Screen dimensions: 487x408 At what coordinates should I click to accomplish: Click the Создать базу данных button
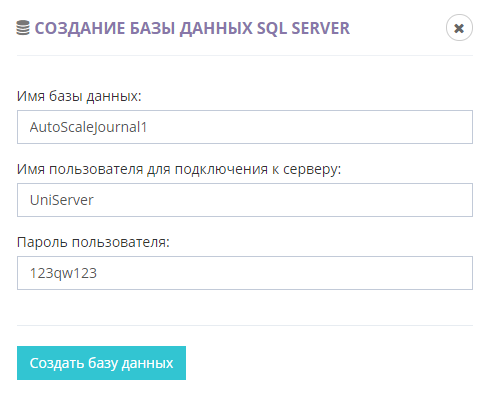[101, 363]
